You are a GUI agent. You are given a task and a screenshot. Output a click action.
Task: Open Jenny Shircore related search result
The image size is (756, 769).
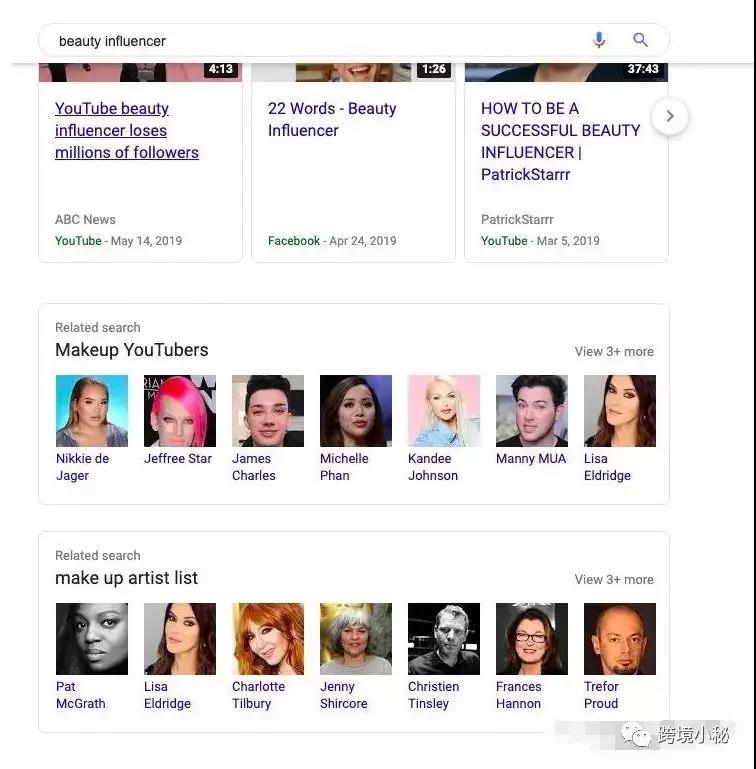(356, 657)
